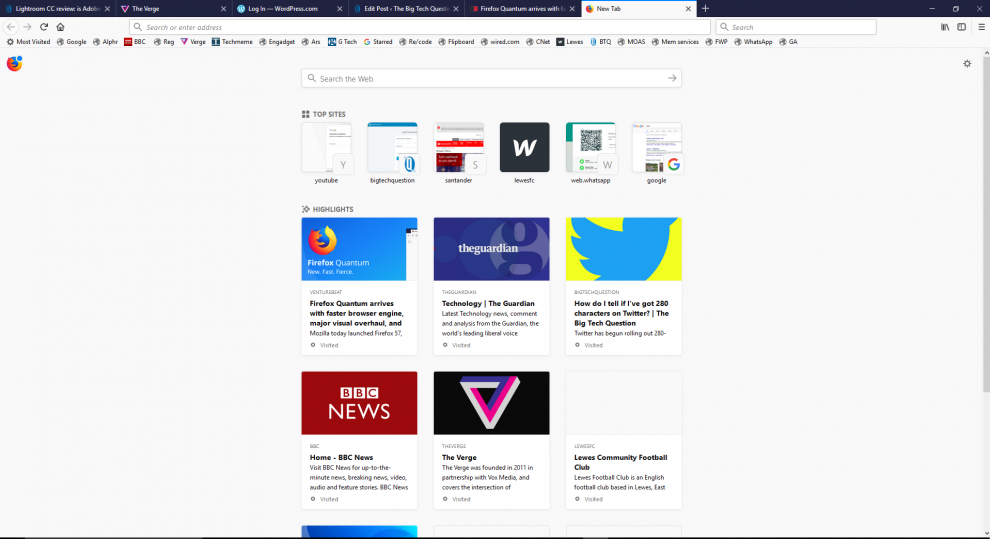Open the CNet bookmark
Image resolution: width=990 pixels, height=539 pixels.
tap(538, 42)
